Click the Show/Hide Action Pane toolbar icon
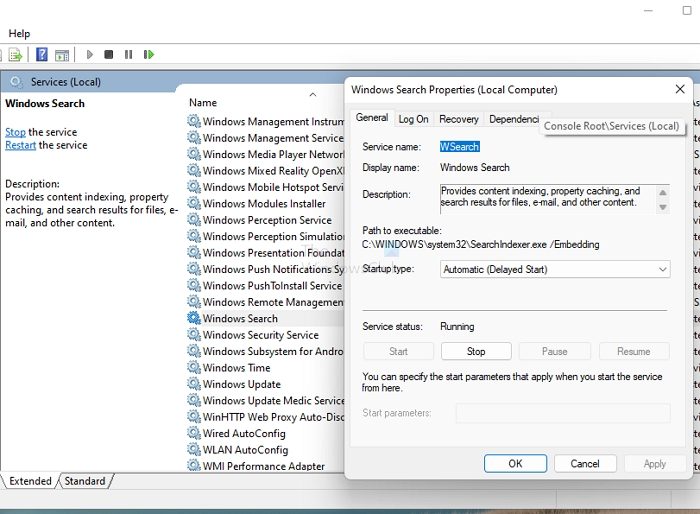Image resolution: width=700 pixels, height=514 pixels. 62,55
